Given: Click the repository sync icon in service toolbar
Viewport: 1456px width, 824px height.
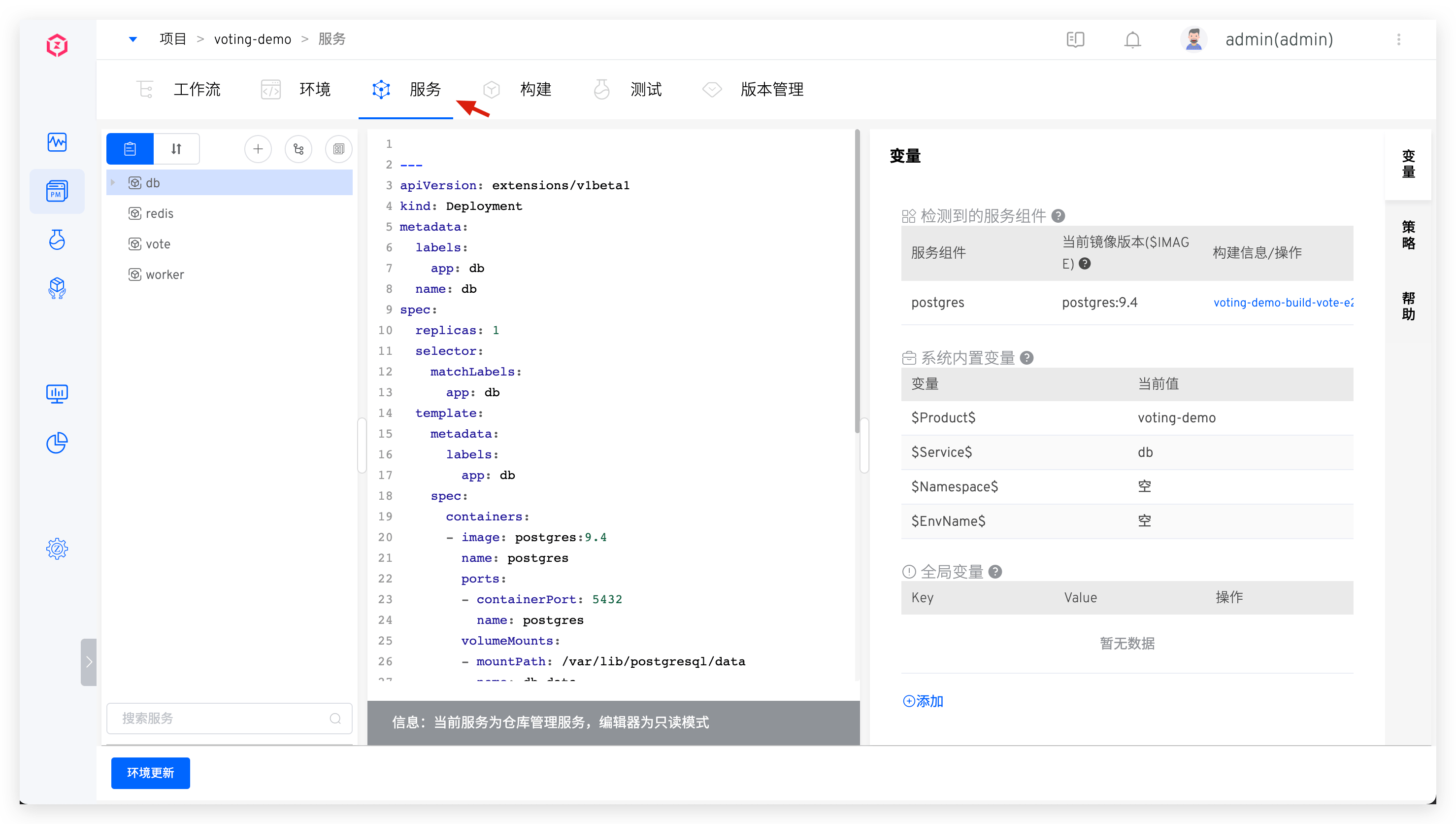Looking at the screenshot, I should tap(298, 149).
